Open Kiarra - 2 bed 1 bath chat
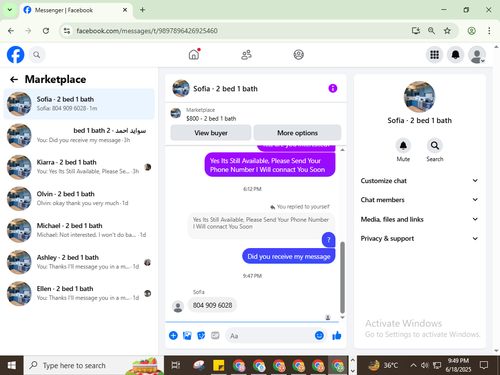The image size is (500, 375). click(79, 167)
